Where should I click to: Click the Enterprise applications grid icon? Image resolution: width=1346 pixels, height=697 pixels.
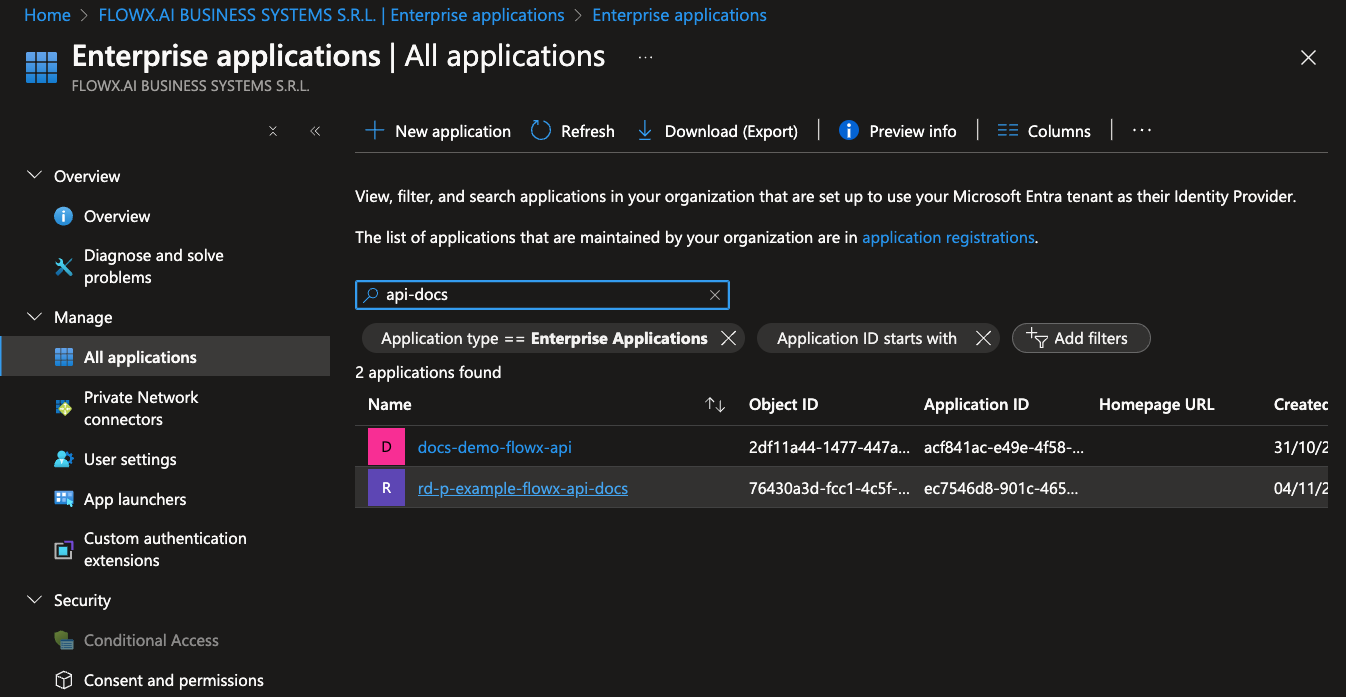41,67
